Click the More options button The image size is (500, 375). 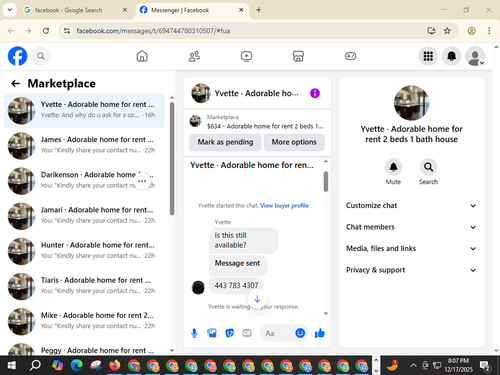[x=294, y=142]
